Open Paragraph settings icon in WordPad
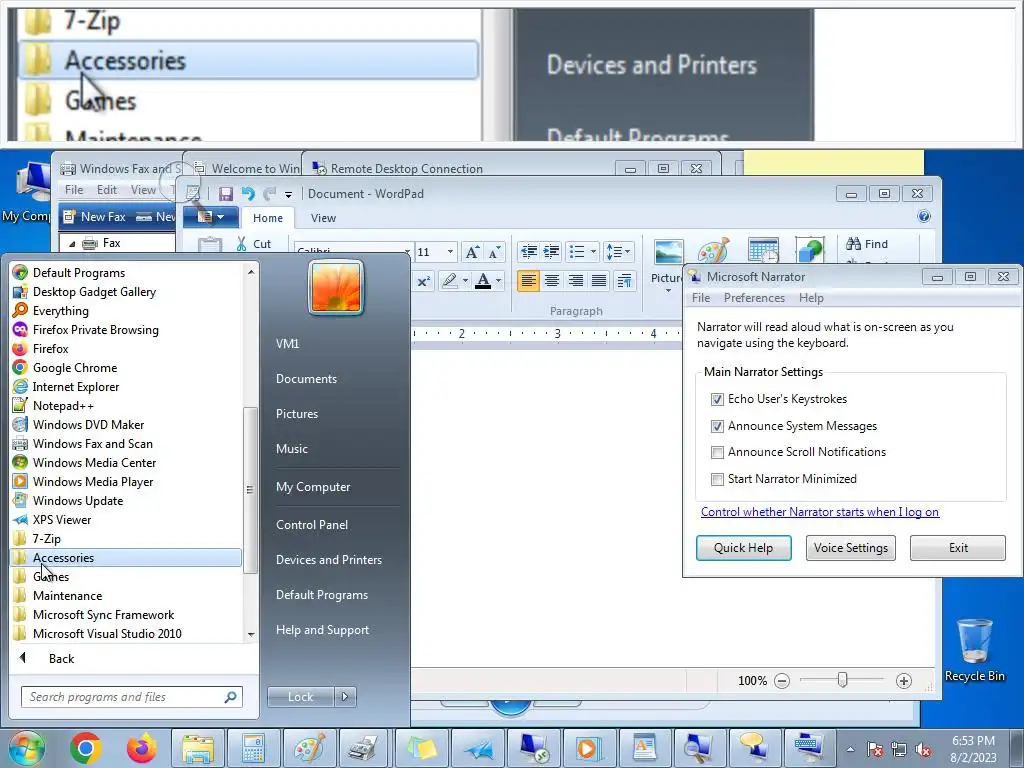This screenshot has width=1024, height=768. [x=624, y=281]
